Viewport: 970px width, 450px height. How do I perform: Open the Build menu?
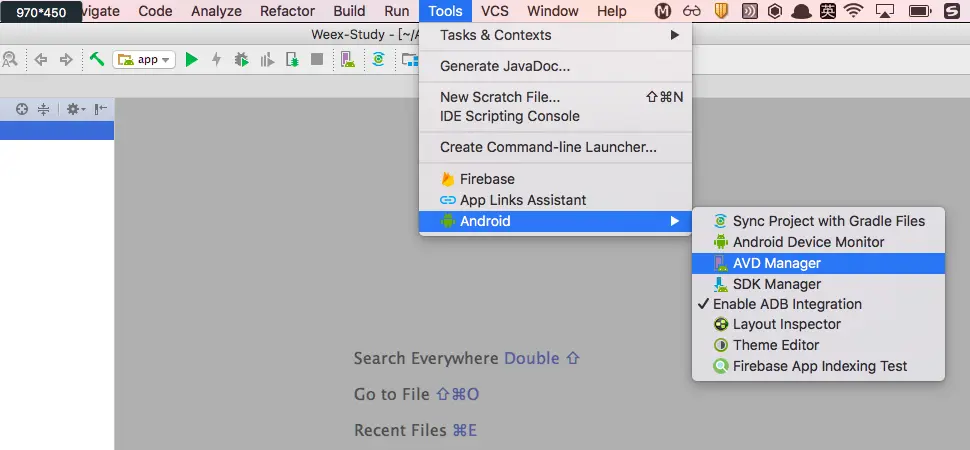[x=350, y=11]
